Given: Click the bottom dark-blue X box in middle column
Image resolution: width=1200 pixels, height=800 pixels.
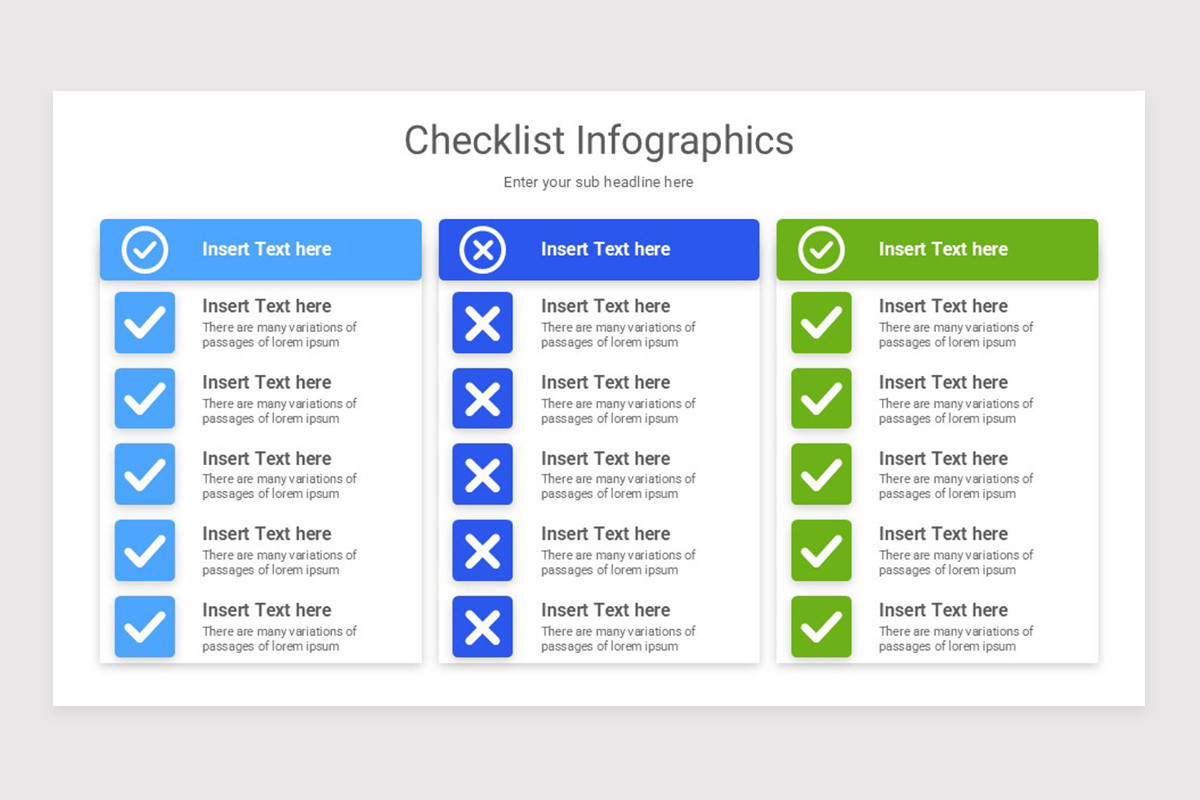Looking at the screenshot, I should tap(482, 627).
